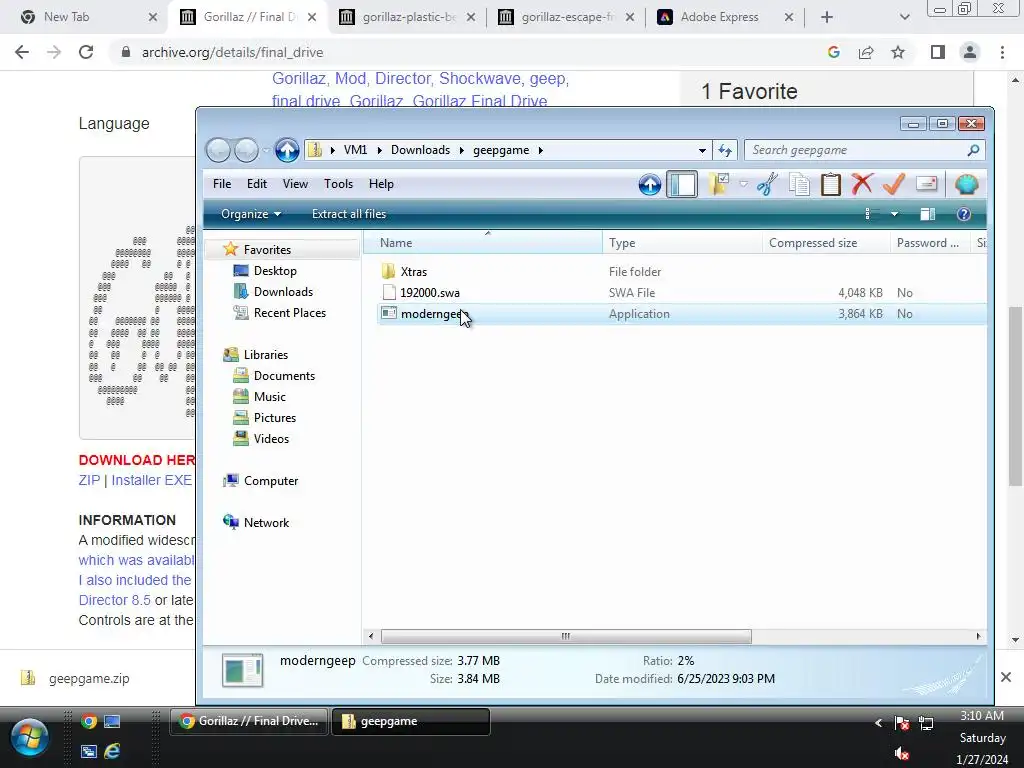Open the File menu
The image size is (1024, 768).
click(x=222, y=184)
